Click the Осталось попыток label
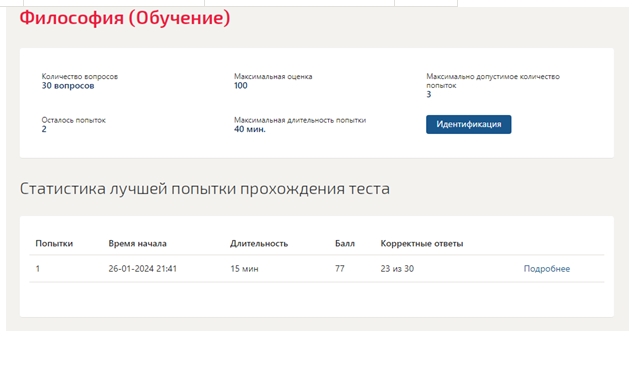Screen dimensions: 643x367 [x=73, y=120]
